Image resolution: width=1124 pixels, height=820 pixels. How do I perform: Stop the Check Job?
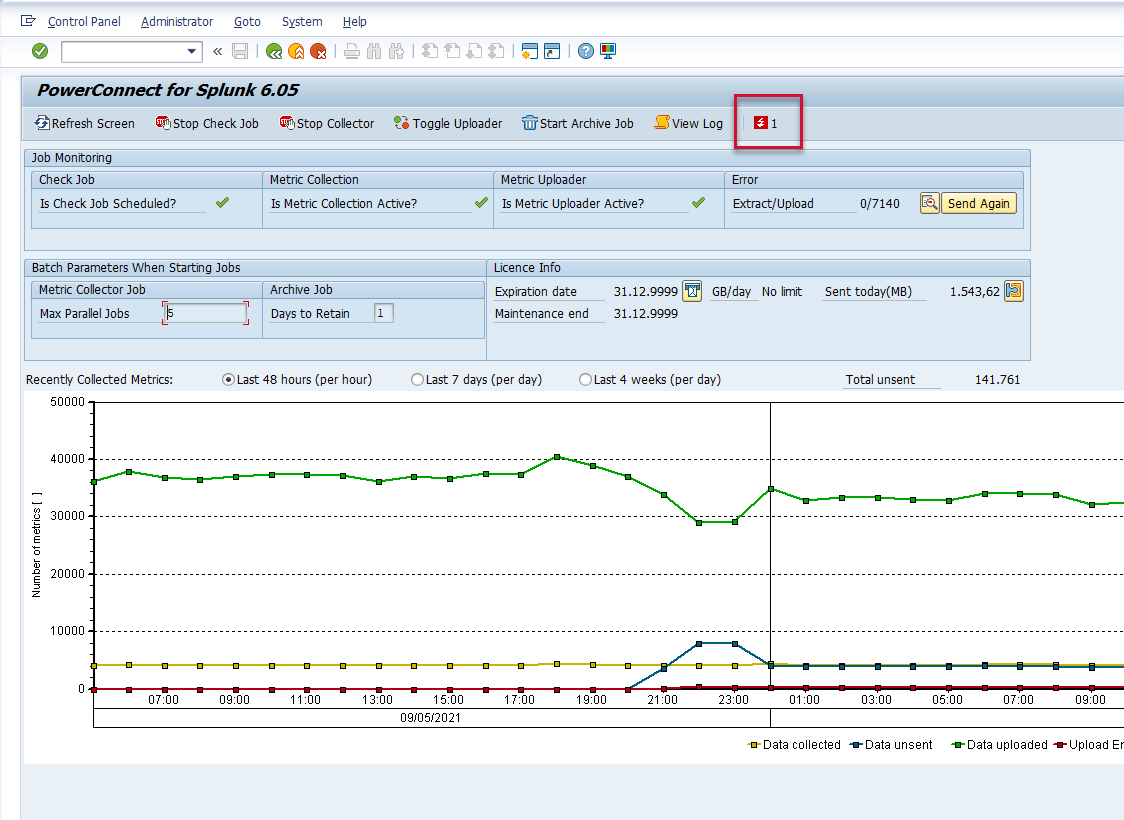tap(207, 123)
